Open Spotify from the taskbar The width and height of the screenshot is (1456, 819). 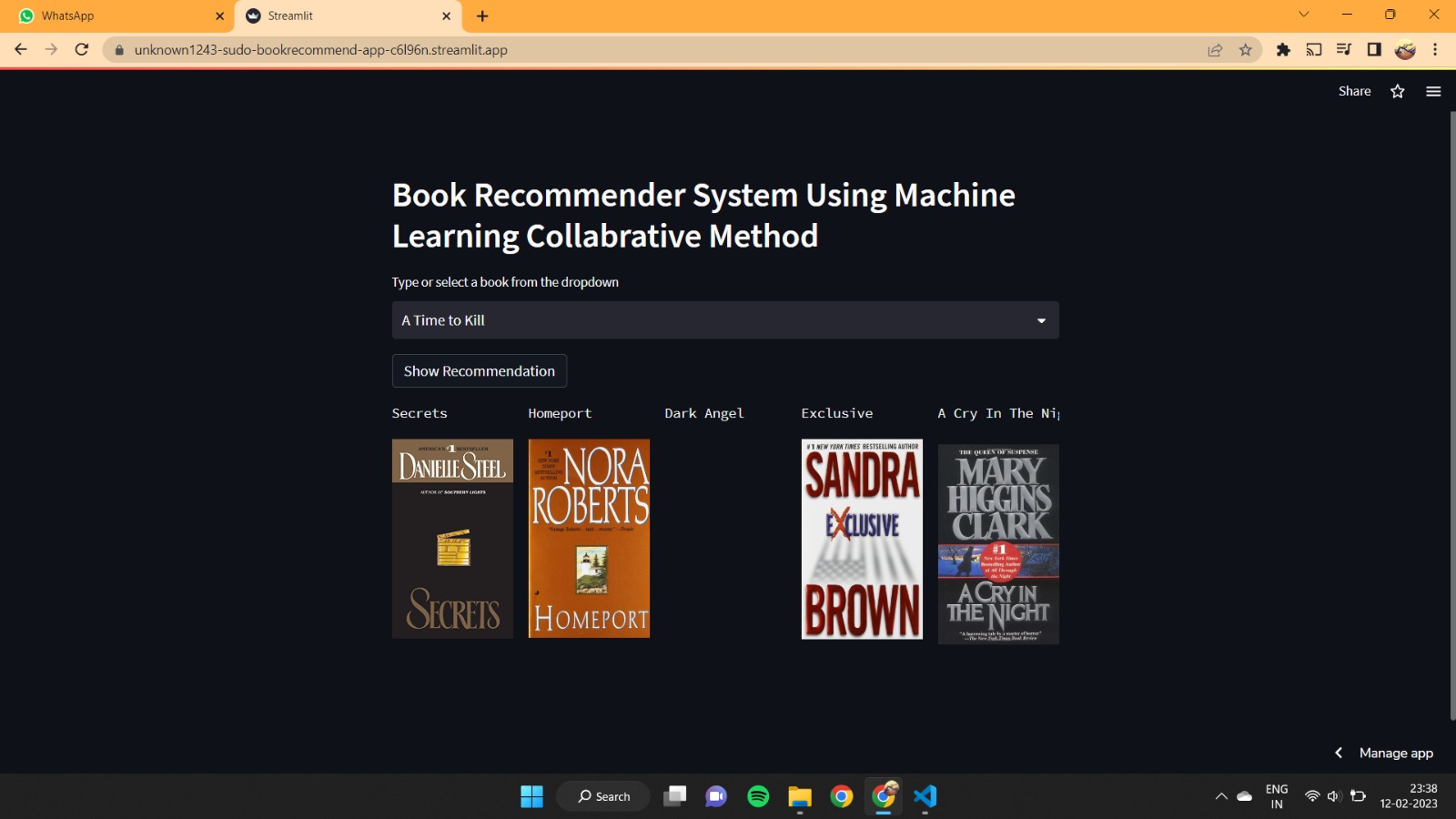758,796
